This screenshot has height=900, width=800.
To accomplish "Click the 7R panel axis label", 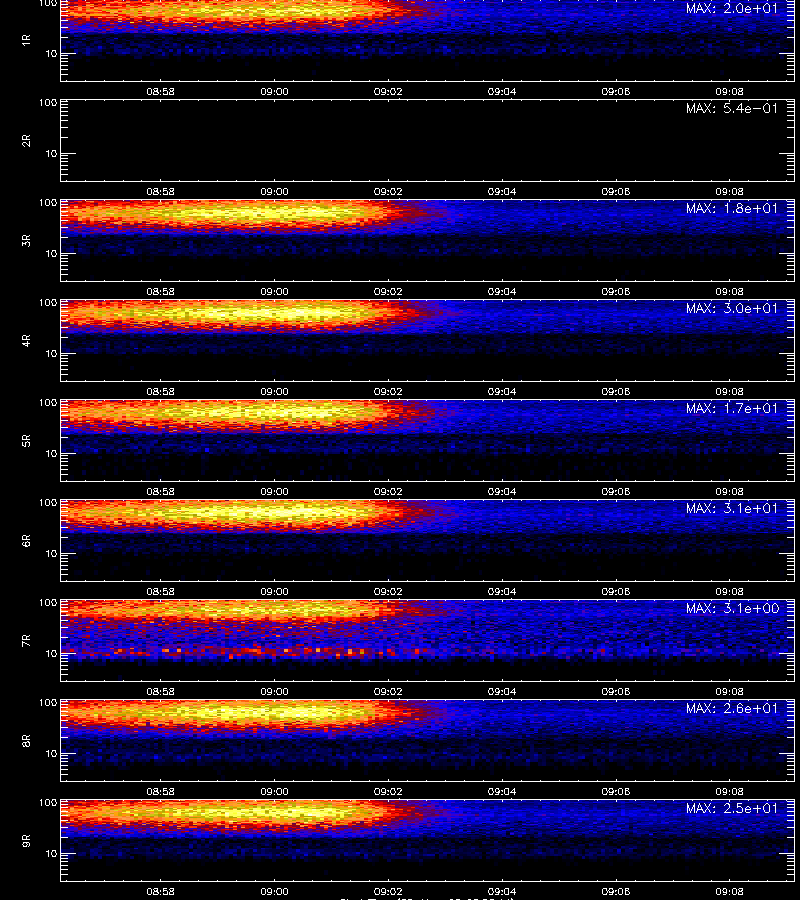I will tap(26, 641).
